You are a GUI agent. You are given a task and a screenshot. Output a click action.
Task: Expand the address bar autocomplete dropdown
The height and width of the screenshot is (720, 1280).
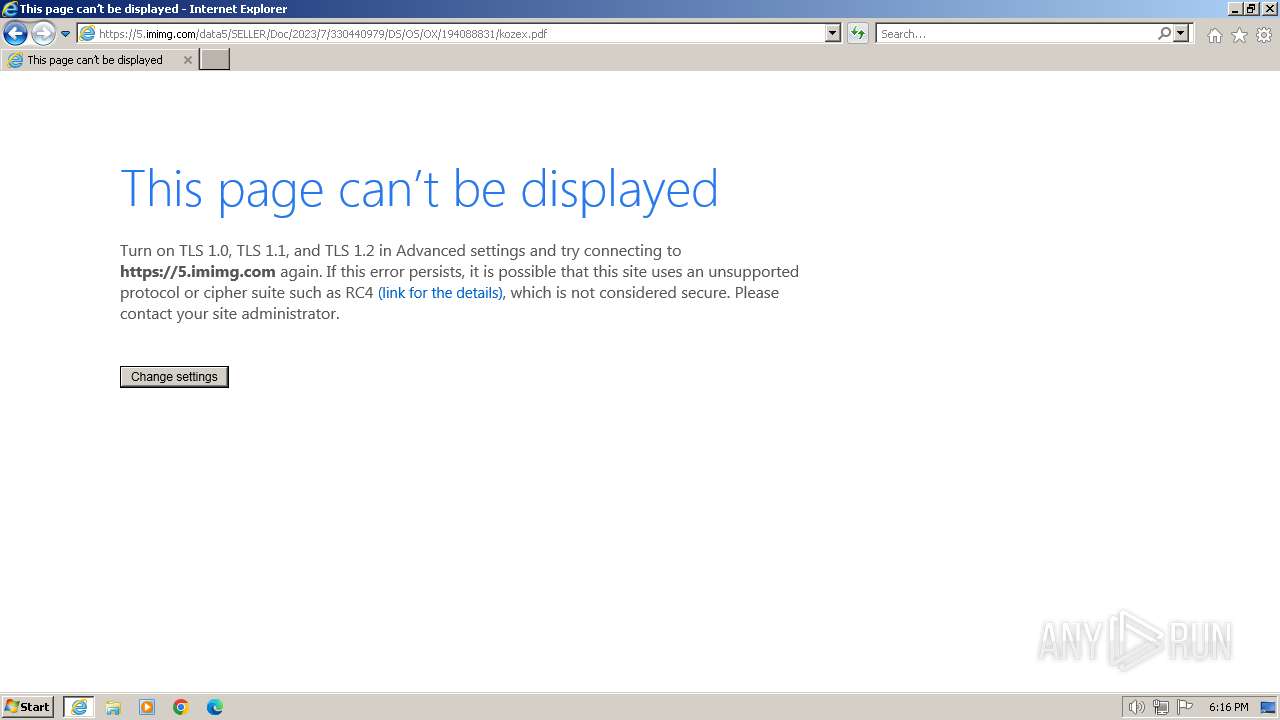pyautogui.click(x=833, y=33)
